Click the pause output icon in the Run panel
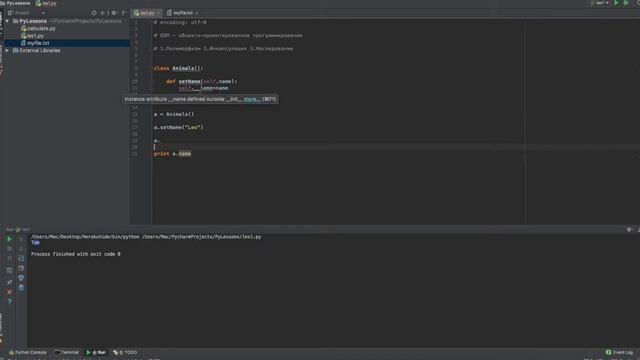The height and width of the screenshot is (360, 640). coord(9,259)
